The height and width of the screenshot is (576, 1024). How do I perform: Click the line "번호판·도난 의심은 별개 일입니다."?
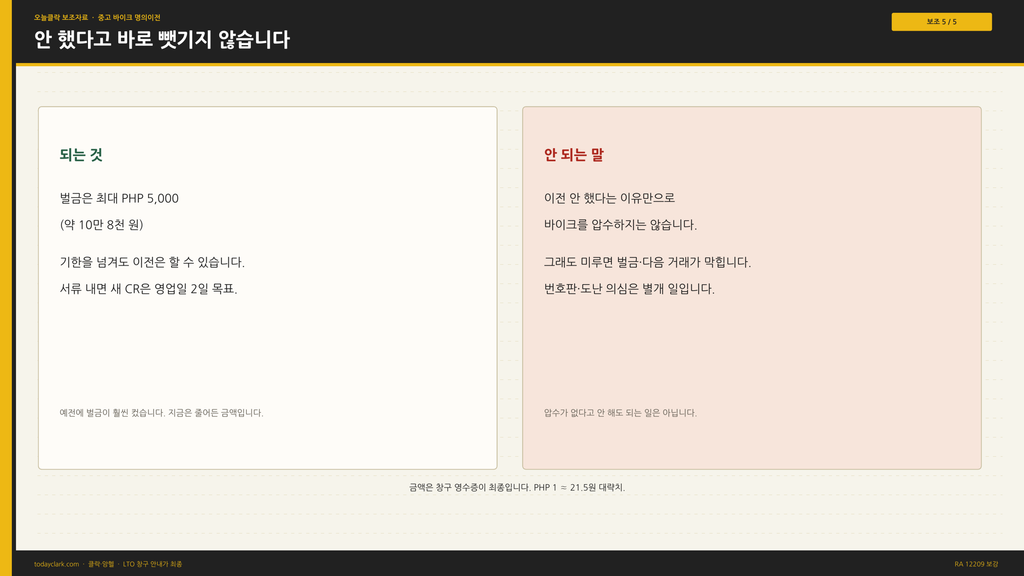pyautogui.click(x=629, y=289)
